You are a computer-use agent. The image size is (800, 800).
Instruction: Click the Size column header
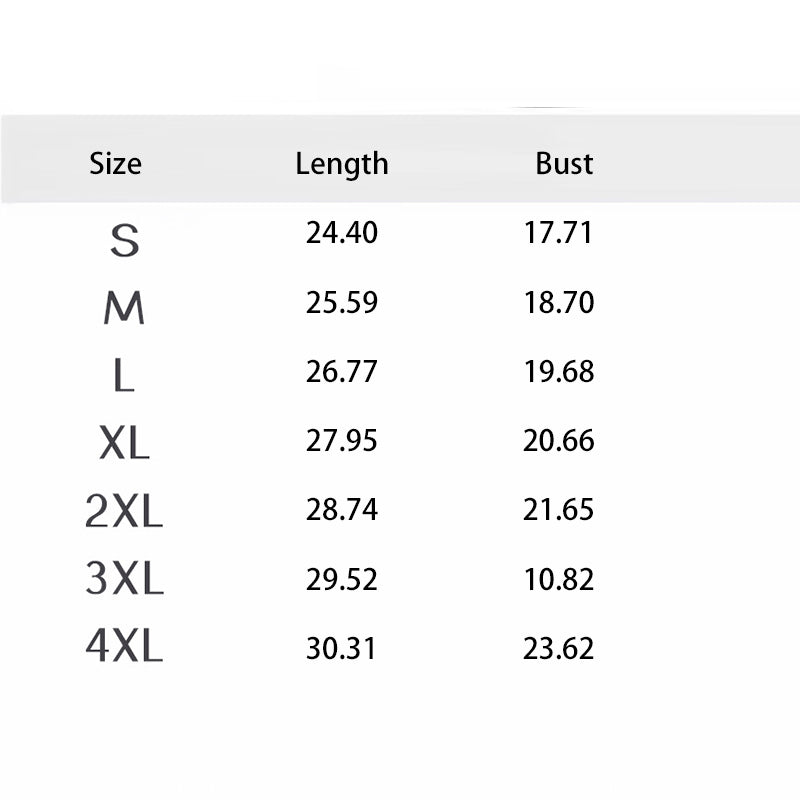[x=115, y=164]
